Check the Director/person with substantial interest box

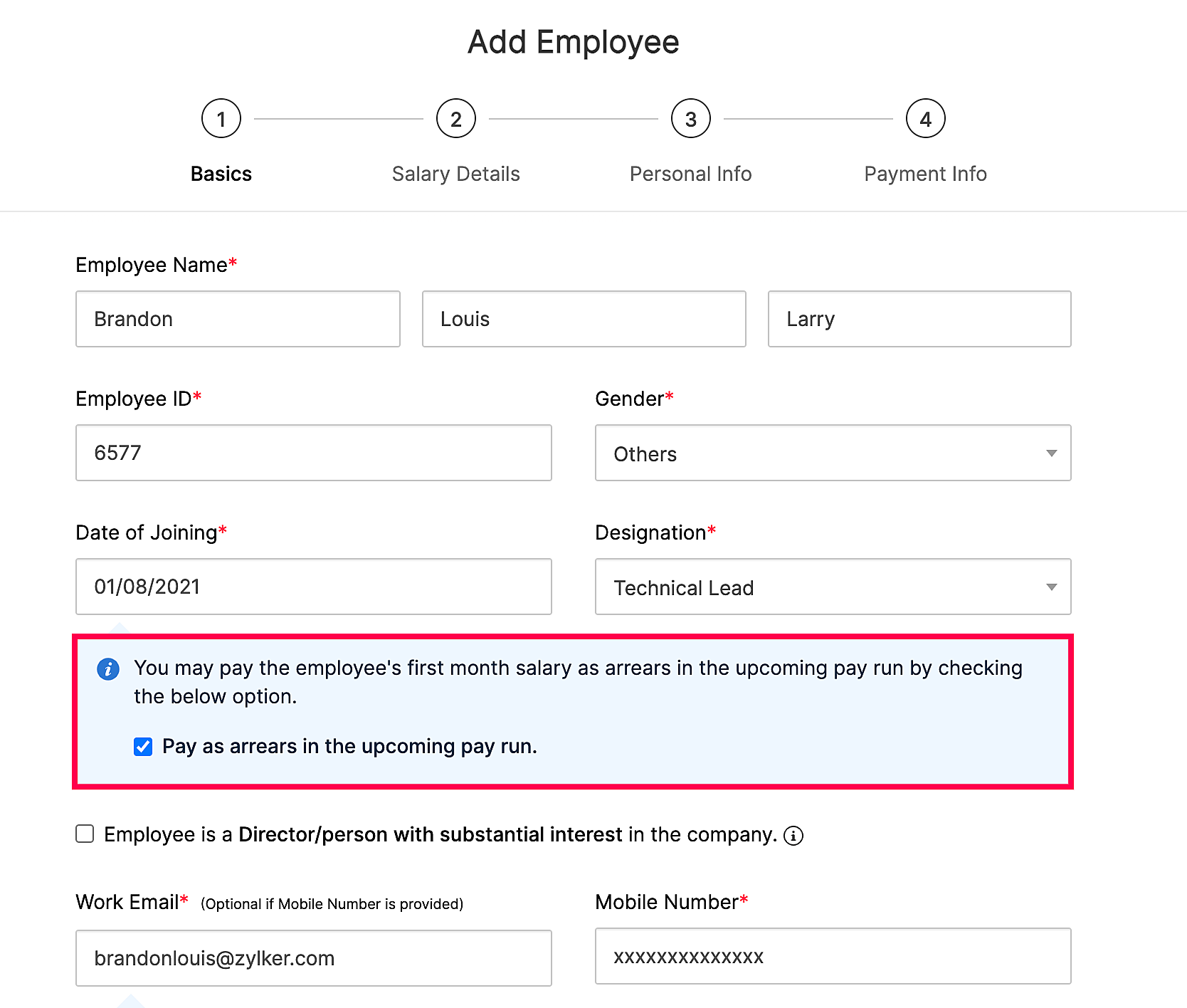click(85, 834)
